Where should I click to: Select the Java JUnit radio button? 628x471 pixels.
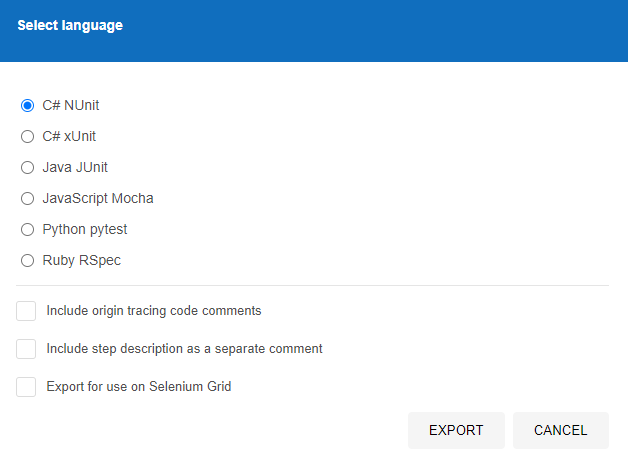click(x=28, y=167)
